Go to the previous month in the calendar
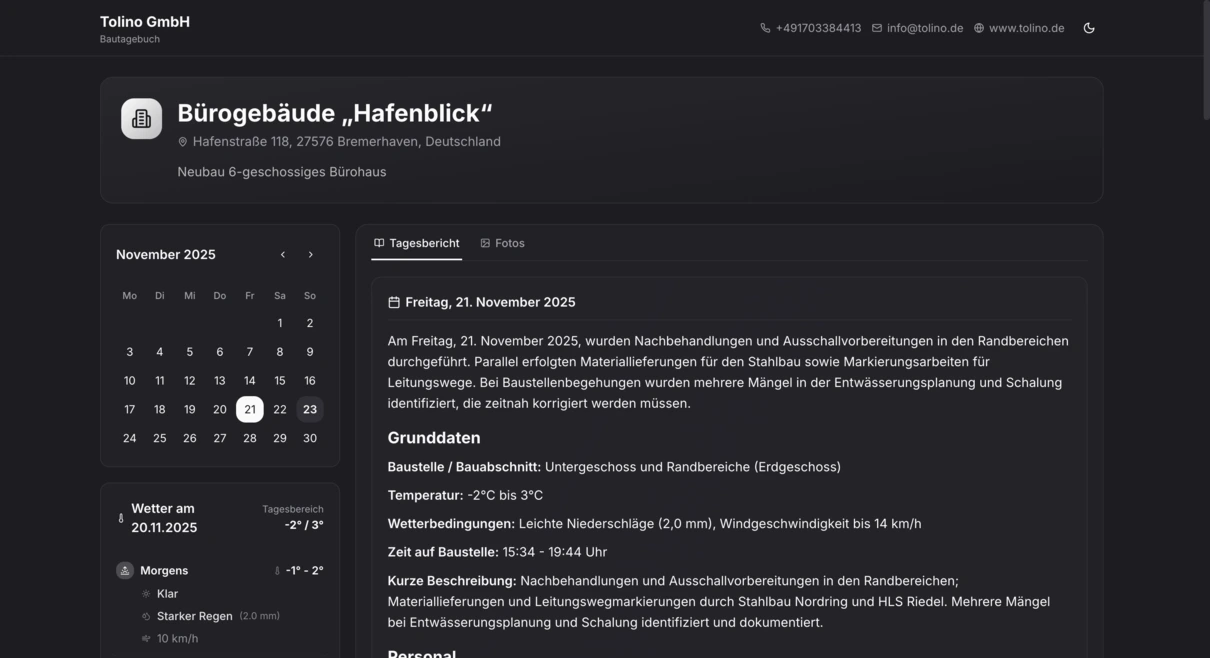This screenshot has height=658, width=1210. click(x=283, y=254)
